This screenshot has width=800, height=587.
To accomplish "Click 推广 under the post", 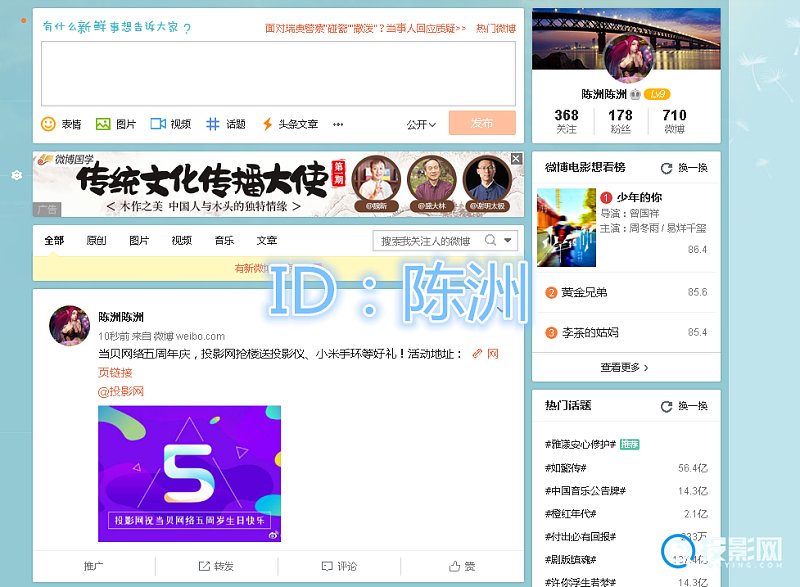I will coord(94,566).
